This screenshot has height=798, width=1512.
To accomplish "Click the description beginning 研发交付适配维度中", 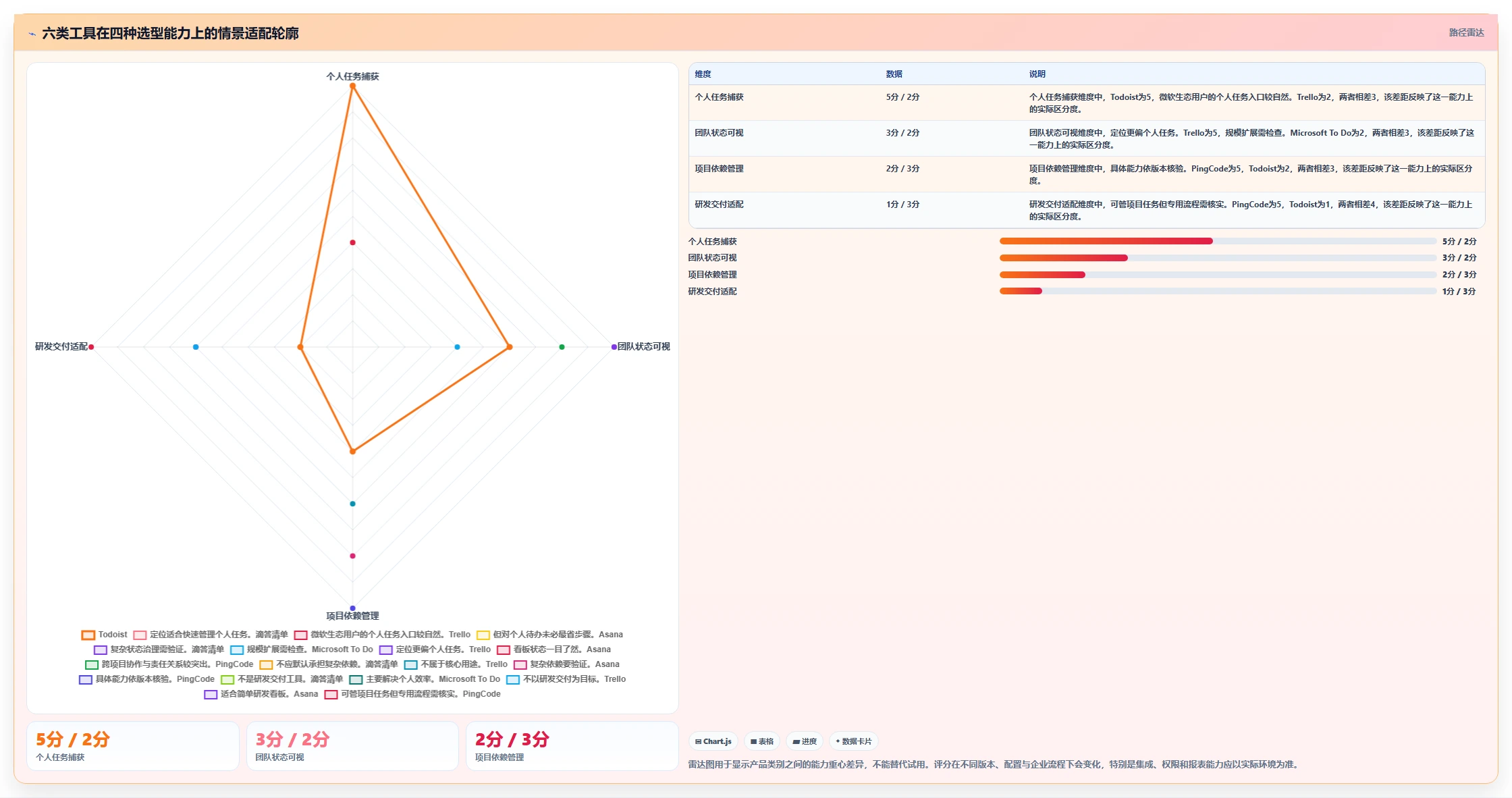I will tap(1251, 211).
